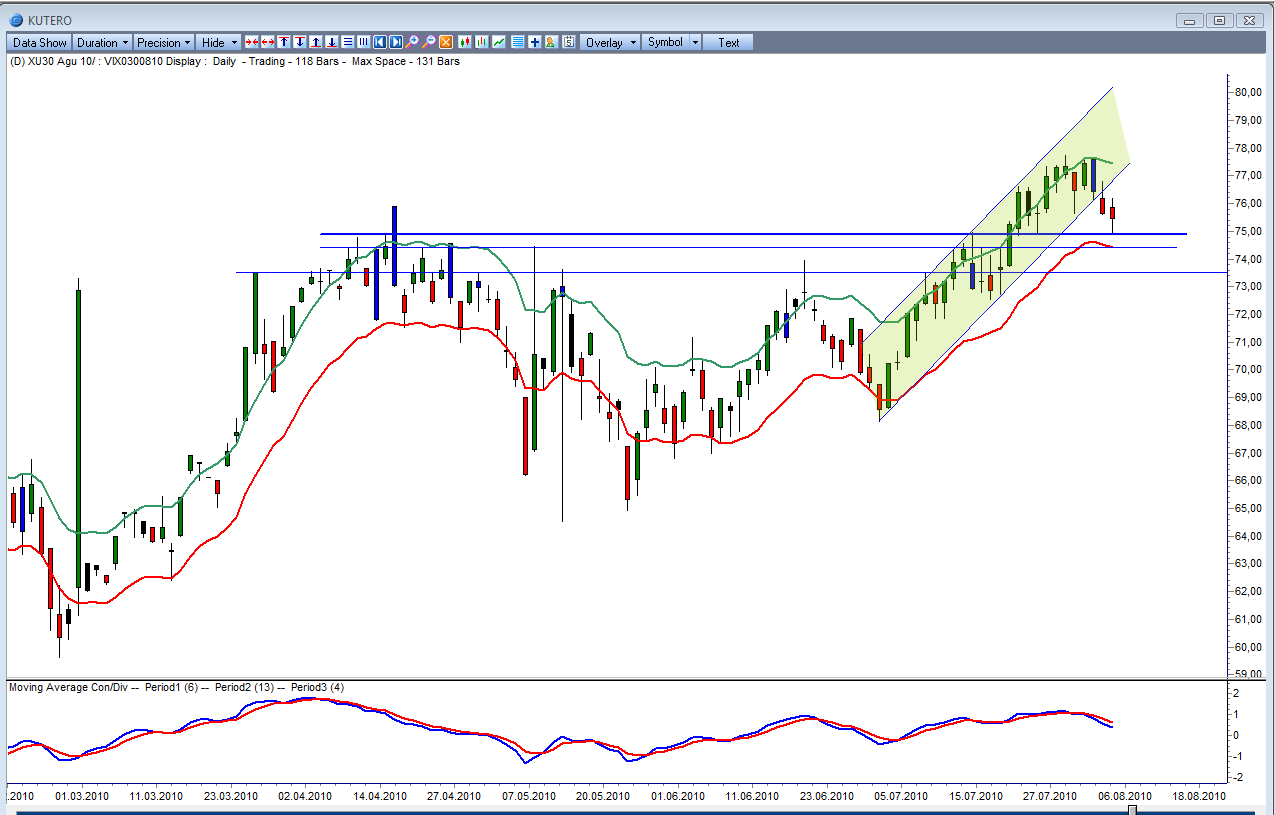Click the orange X delete icon

446,42
